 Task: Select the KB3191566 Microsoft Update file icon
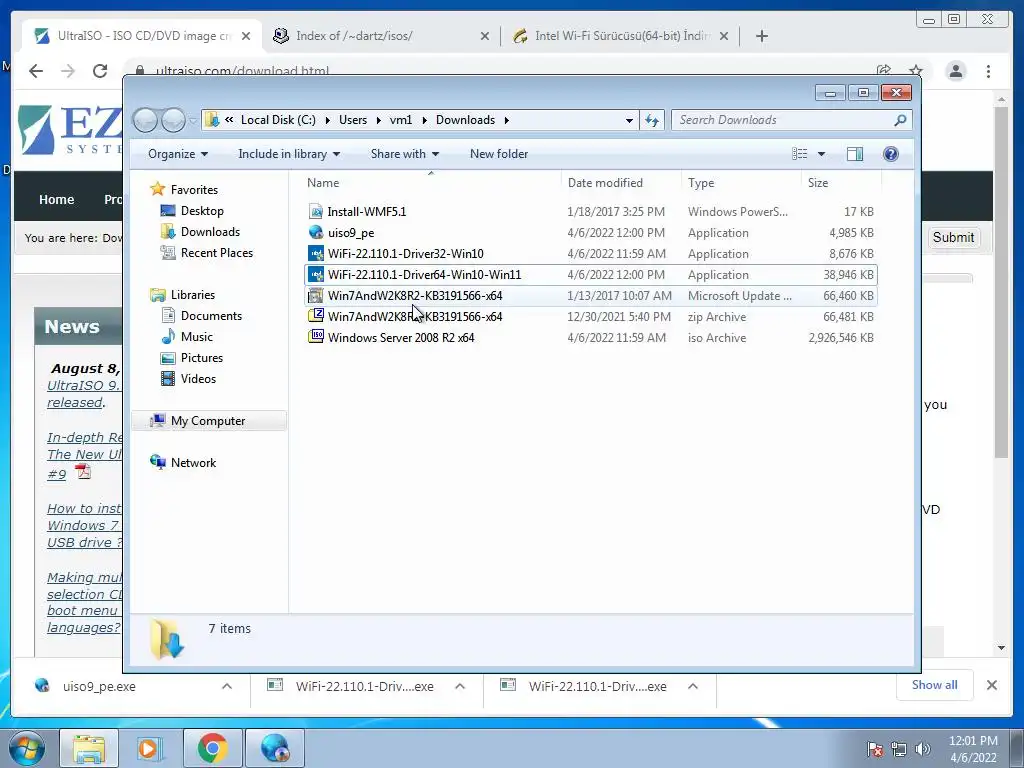pos(315,295)
